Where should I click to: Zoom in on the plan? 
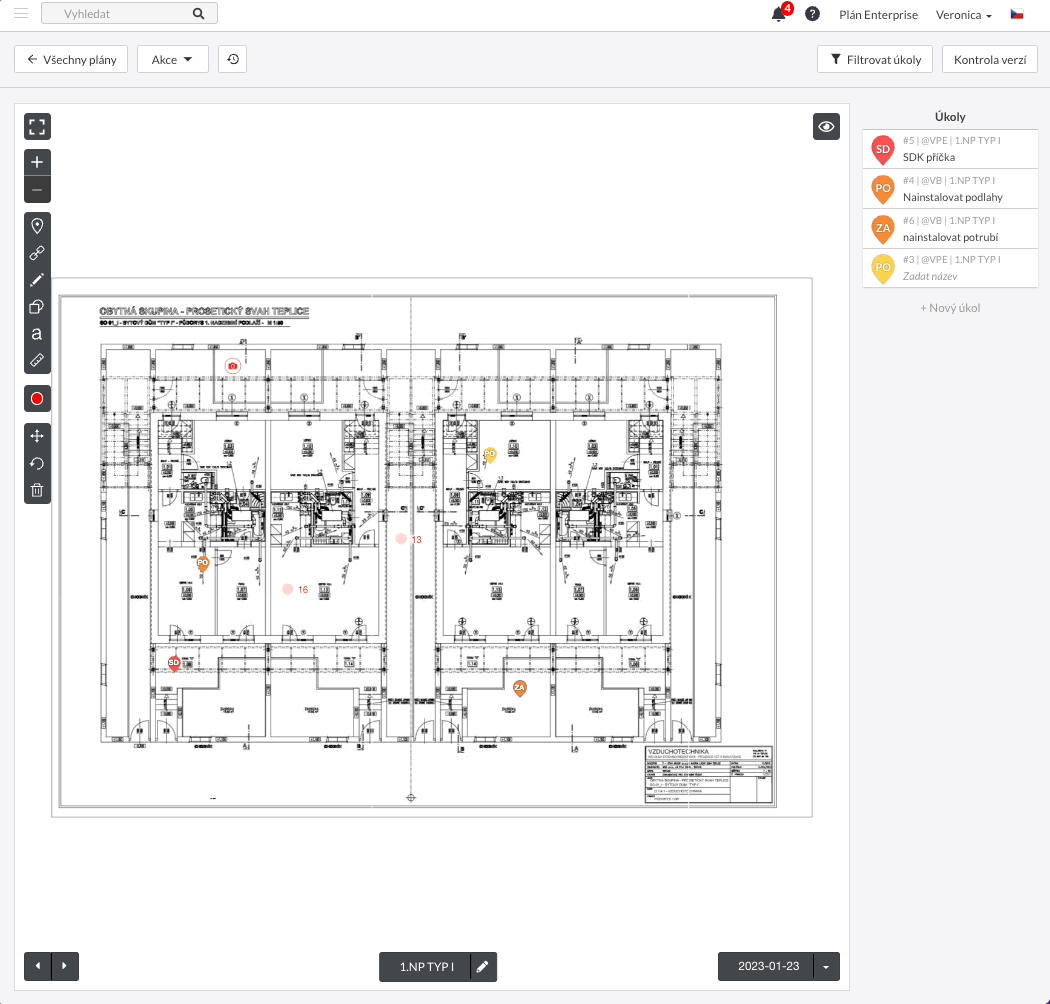37,162
